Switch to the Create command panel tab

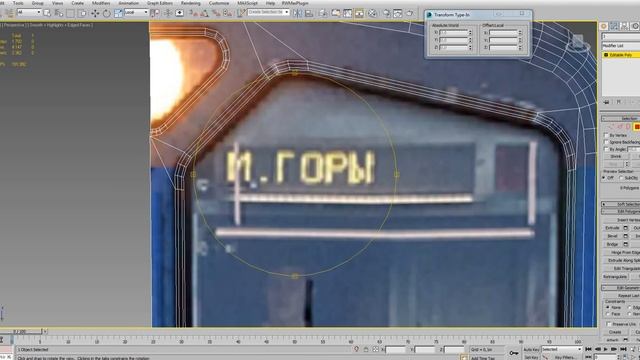tap(604, 26)
